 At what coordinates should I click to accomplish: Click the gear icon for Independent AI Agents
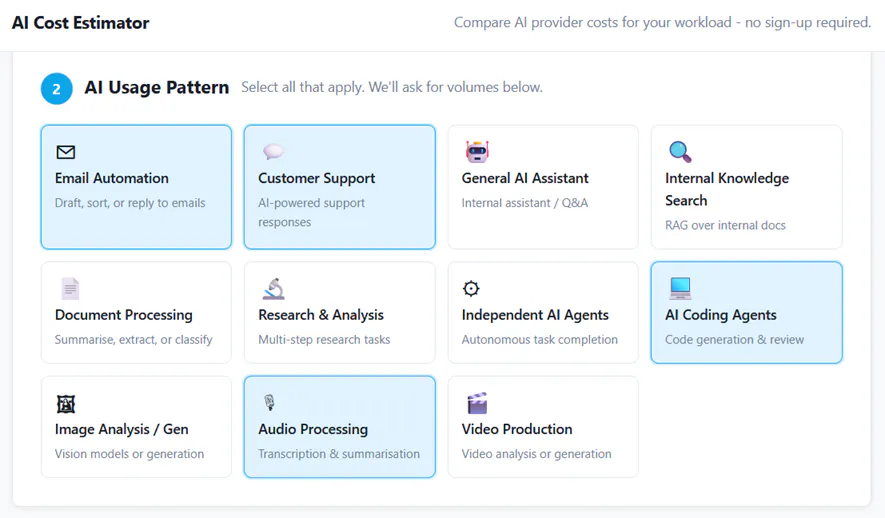[x=471, y=288]
